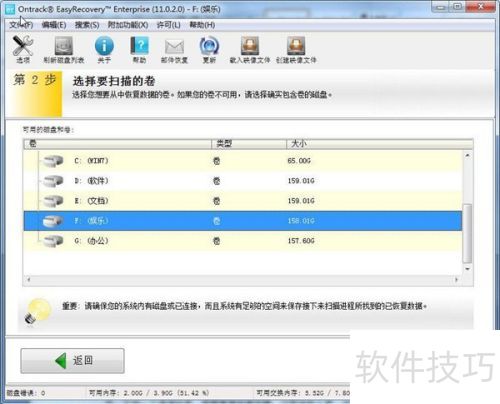Click the refresh disk list toolbar icon
The width and height of the screenshot is (500, 404).
63,46
